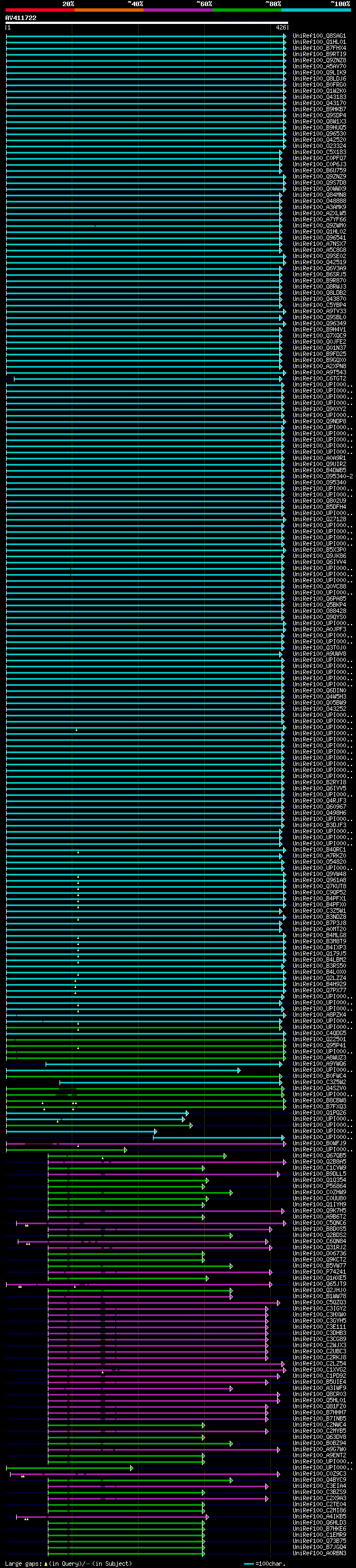Click label UniRef100_B4LBM2

(x=319, y=959)
